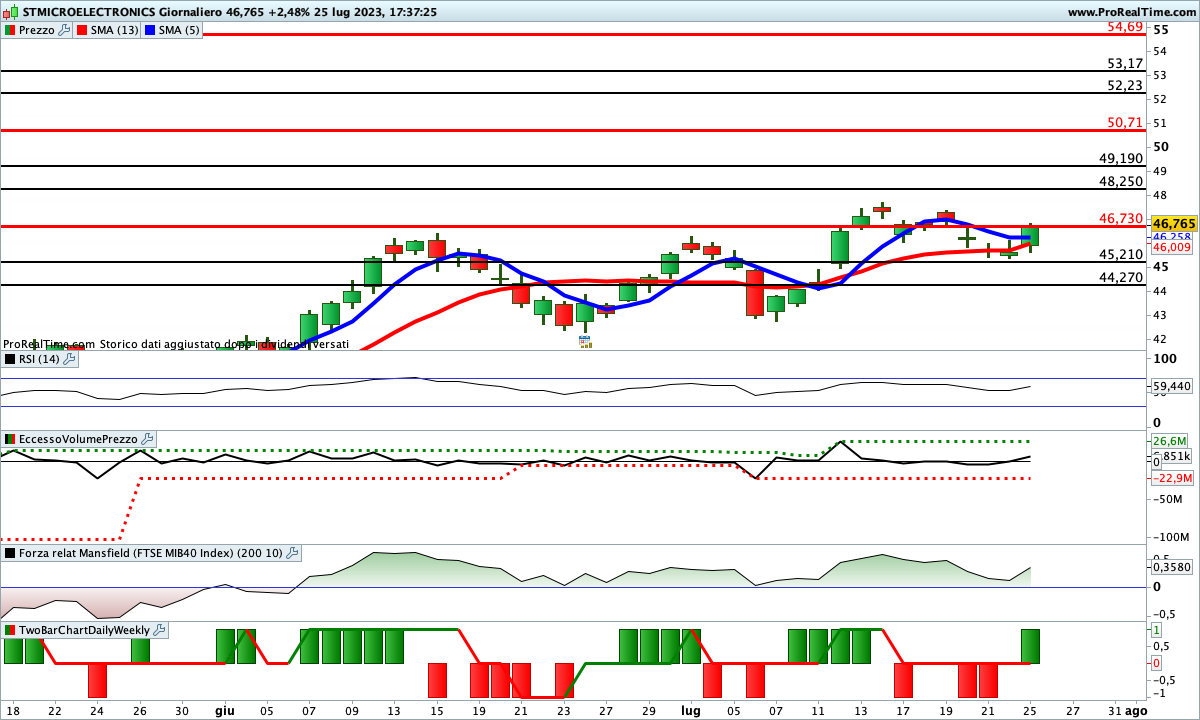The height and width of the screenshot is (720, 1200).
Task: Open TwoBarChartDailyWeekly settings wrench
Action: [160, 630]
